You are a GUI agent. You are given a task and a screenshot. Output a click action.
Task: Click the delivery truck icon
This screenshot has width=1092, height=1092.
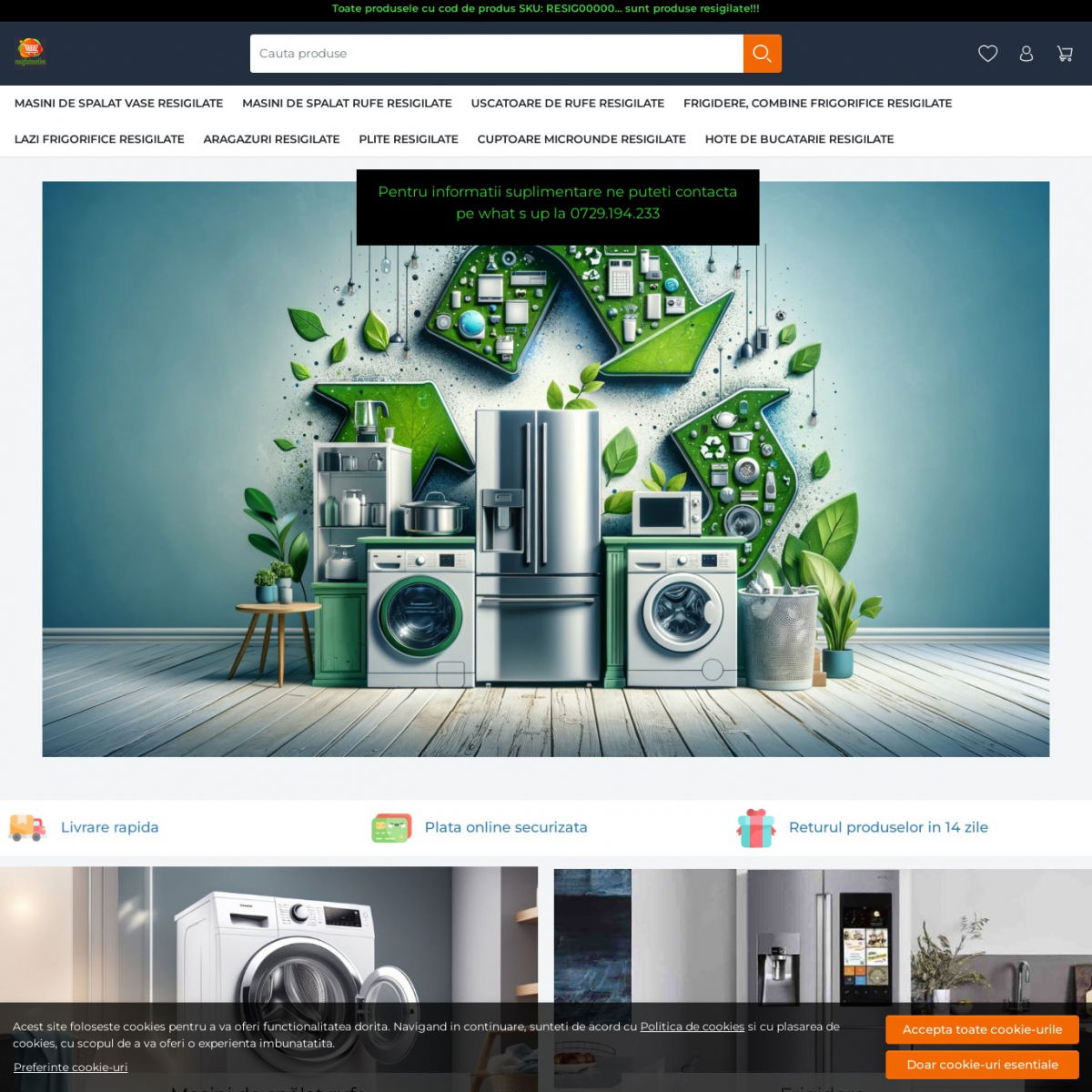[x=26, y=827]
